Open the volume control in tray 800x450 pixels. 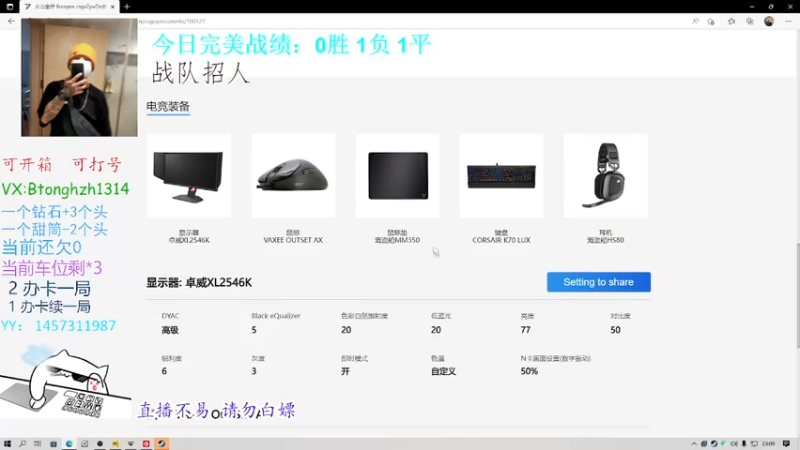point(734,444)
